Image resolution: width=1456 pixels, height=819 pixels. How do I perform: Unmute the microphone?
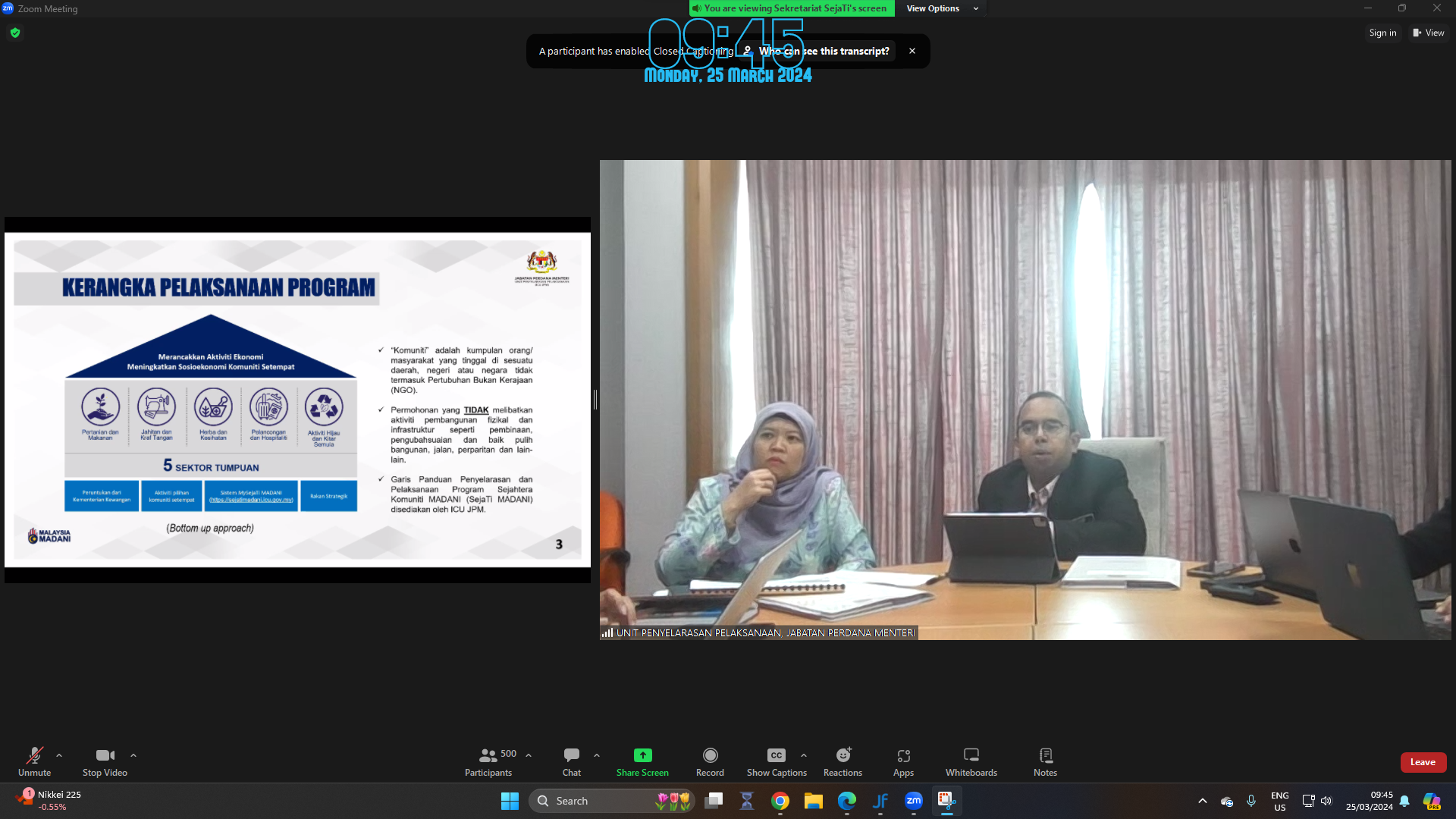(x=34, y=761)
